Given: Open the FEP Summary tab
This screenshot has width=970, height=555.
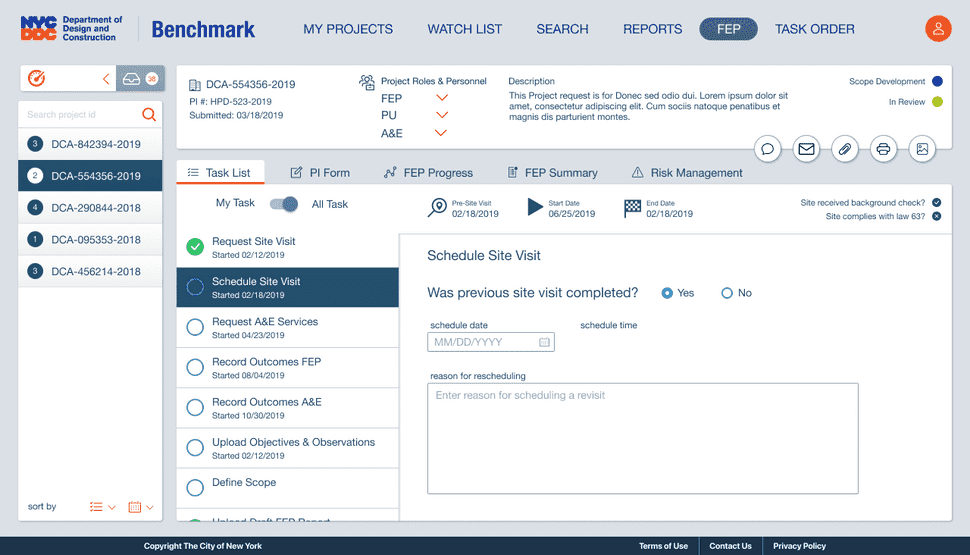Looking at the screenshot, I should [x=552, y=173].
